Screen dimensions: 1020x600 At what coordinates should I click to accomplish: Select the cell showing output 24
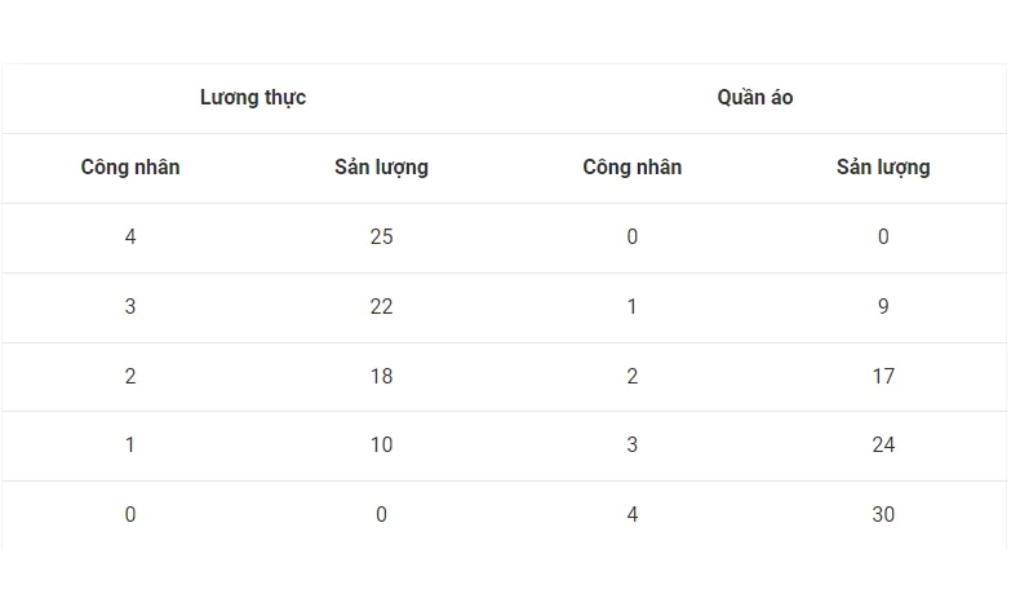click(883, 445)
